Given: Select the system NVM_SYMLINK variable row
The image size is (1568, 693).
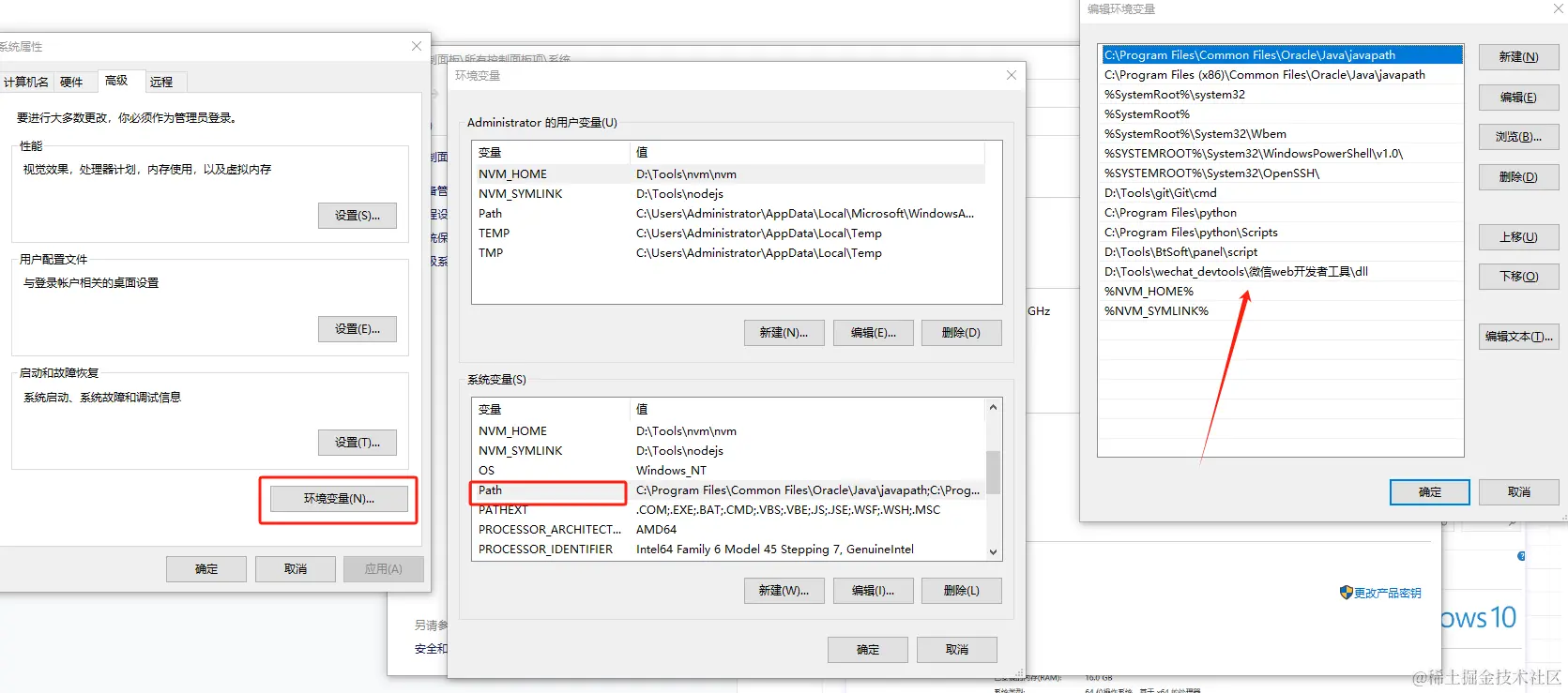Looking at the screenshot, I should click(729, 451).
